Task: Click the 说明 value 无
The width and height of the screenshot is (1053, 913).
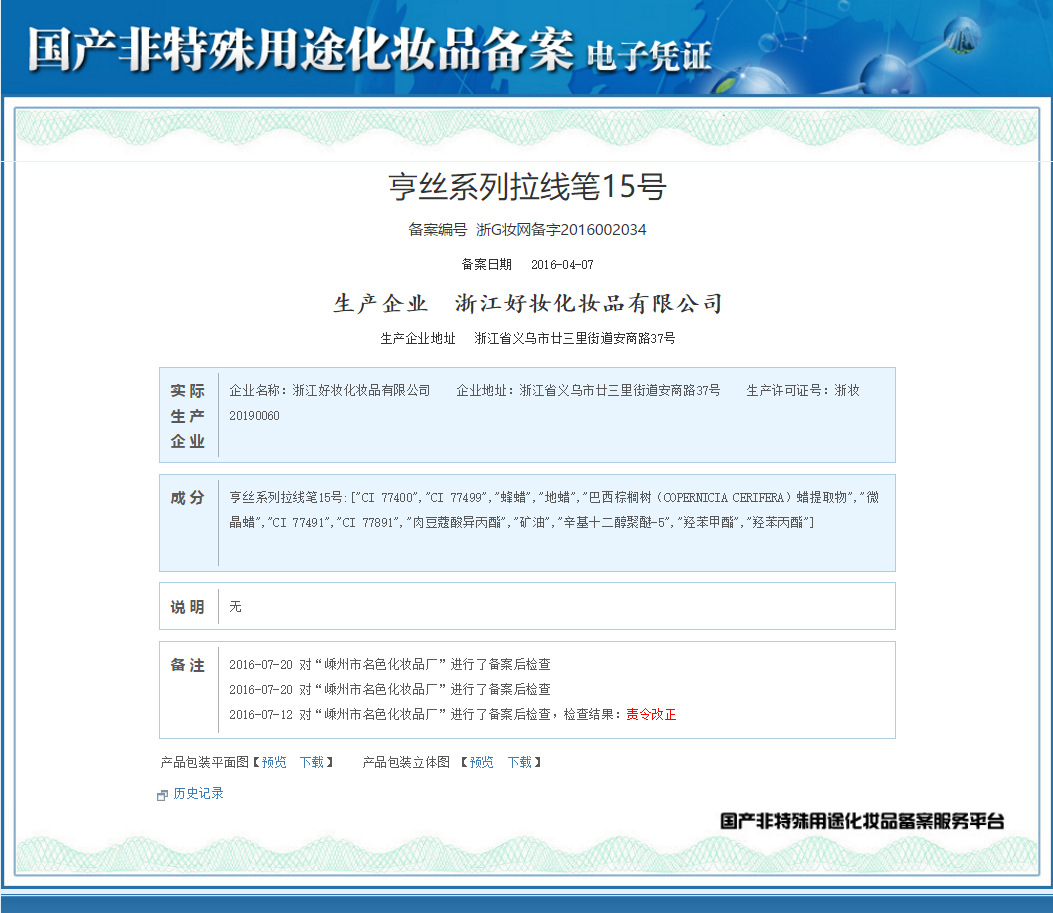Action: tap(235, 607)
